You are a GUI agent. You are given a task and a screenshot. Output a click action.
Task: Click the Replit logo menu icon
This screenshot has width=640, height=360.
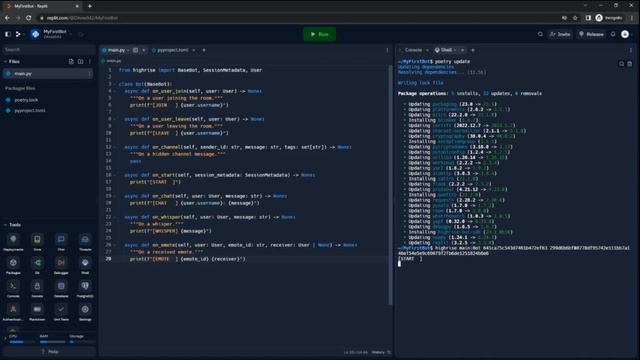tap(18, 34)
